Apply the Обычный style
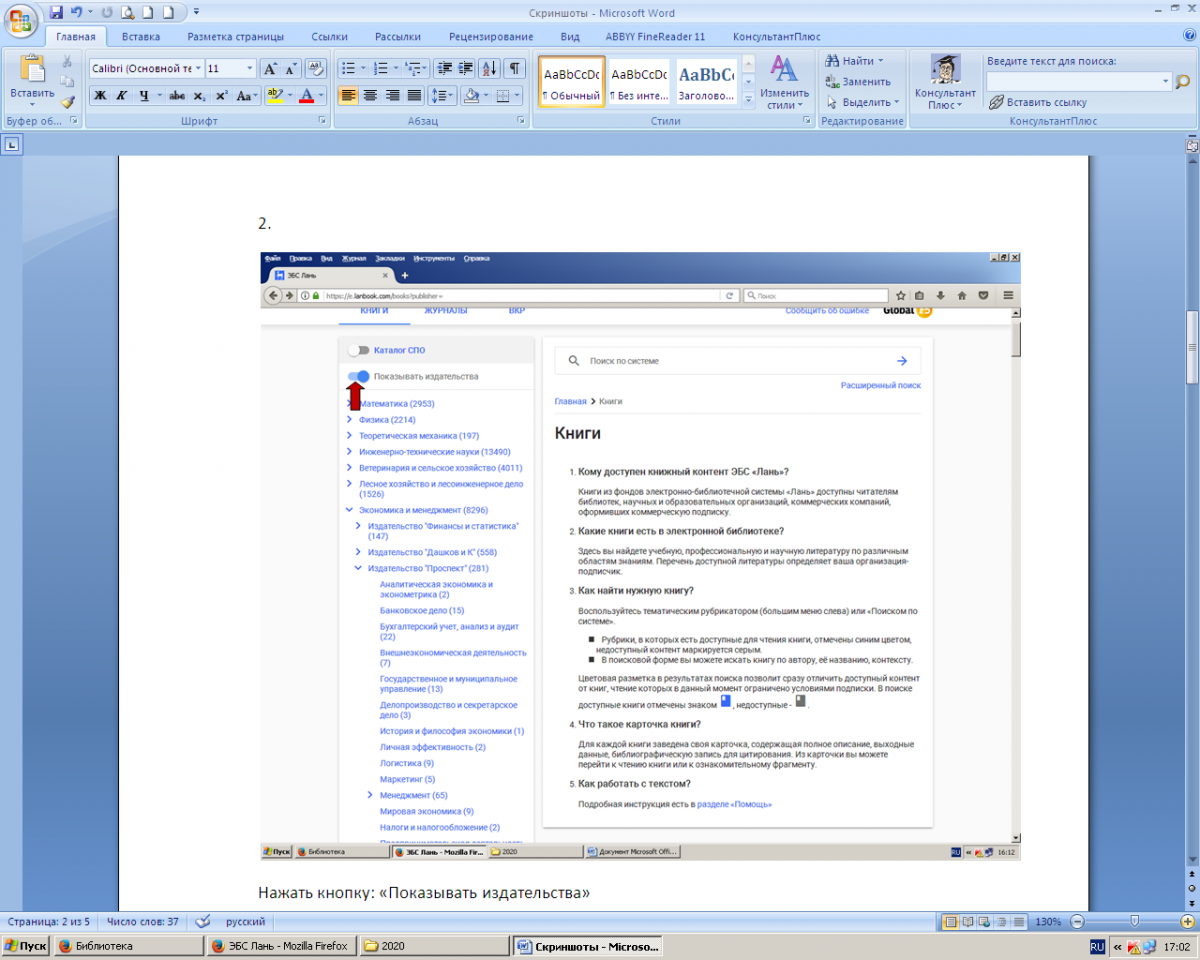1200x960 pixels. click(570, 82)
